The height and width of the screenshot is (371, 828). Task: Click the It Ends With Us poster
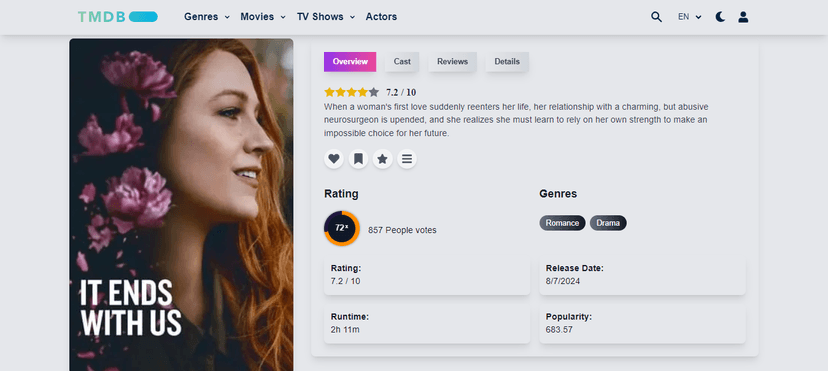coord(181,205)
